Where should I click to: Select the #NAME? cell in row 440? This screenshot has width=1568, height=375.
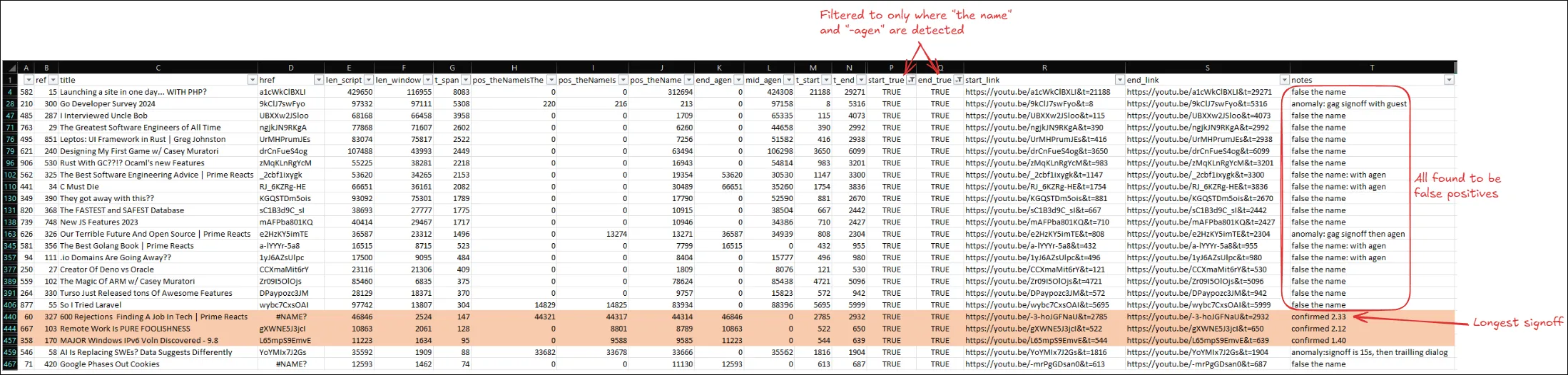coord(291,317)
